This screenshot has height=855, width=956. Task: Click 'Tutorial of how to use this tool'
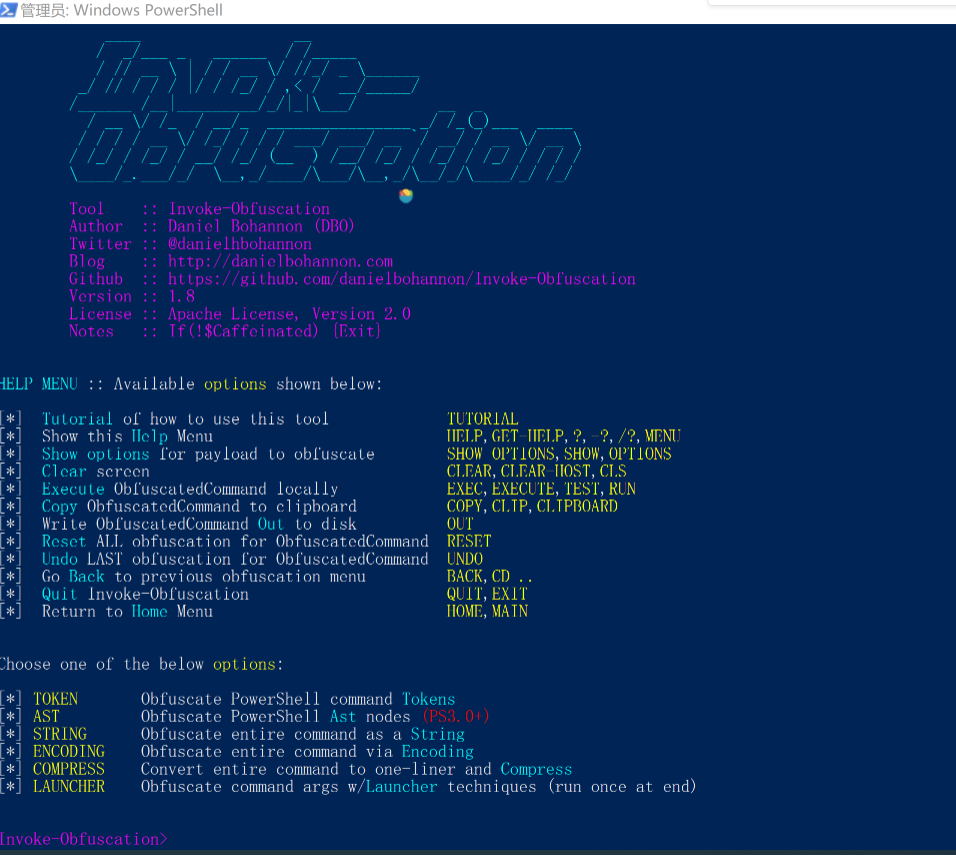click(x=185, y=419)
